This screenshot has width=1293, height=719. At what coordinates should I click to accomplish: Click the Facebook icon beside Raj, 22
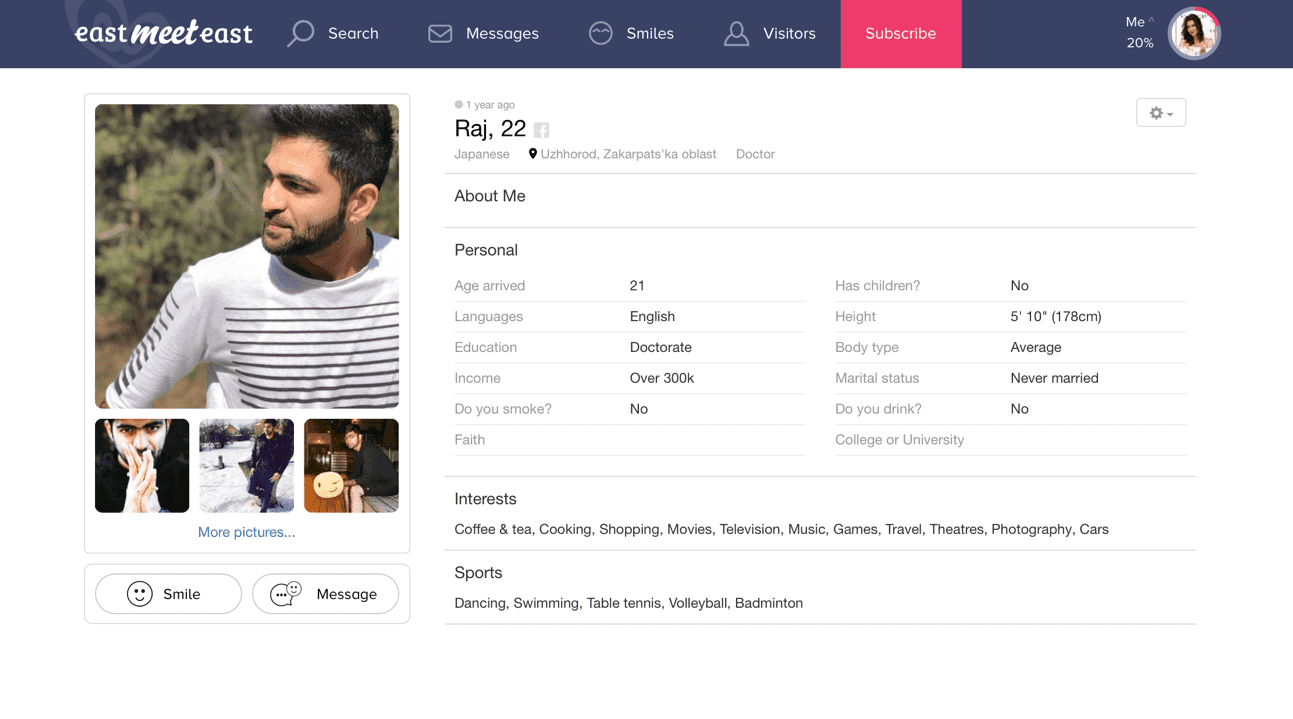(542, 130)
